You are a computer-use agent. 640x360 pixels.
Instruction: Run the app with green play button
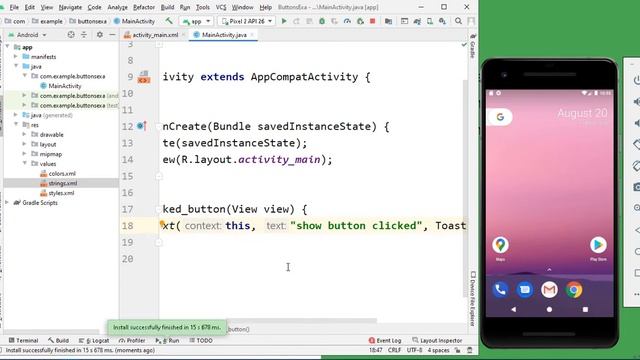click(x=284, y=21)
